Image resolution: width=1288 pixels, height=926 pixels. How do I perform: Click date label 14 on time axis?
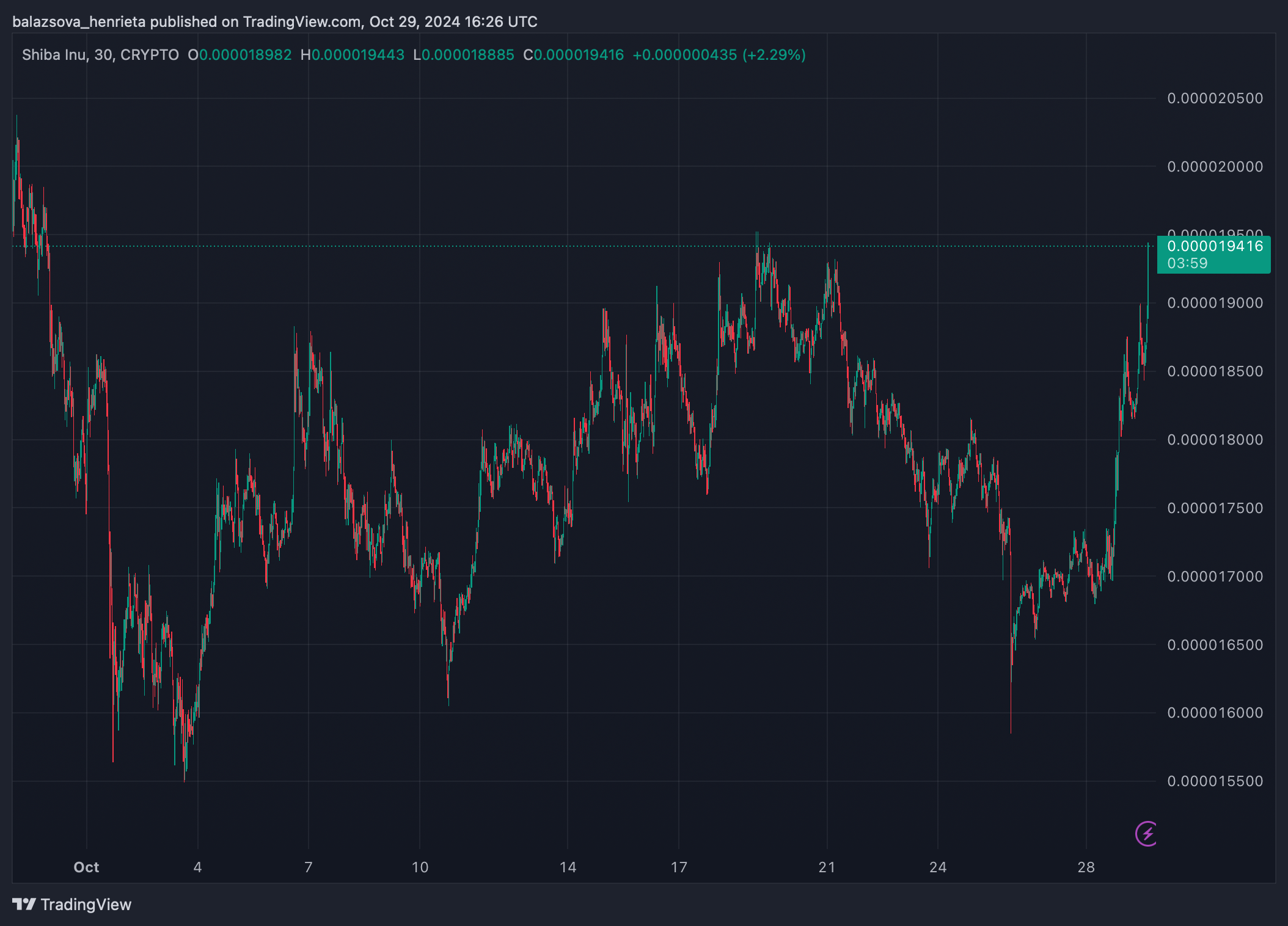[x=568, y=867]
